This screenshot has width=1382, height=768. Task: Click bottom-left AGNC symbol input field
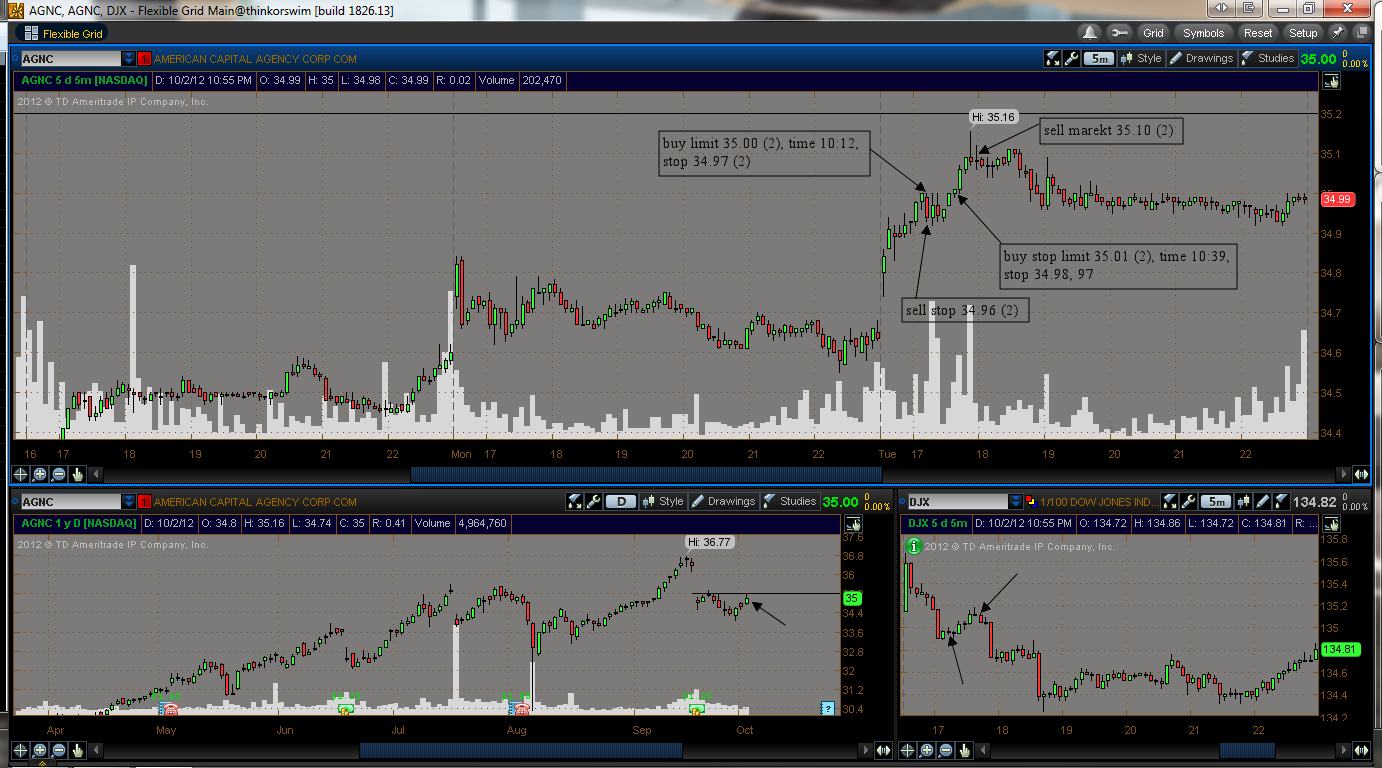pyautogui.click(x=69, y=502)
